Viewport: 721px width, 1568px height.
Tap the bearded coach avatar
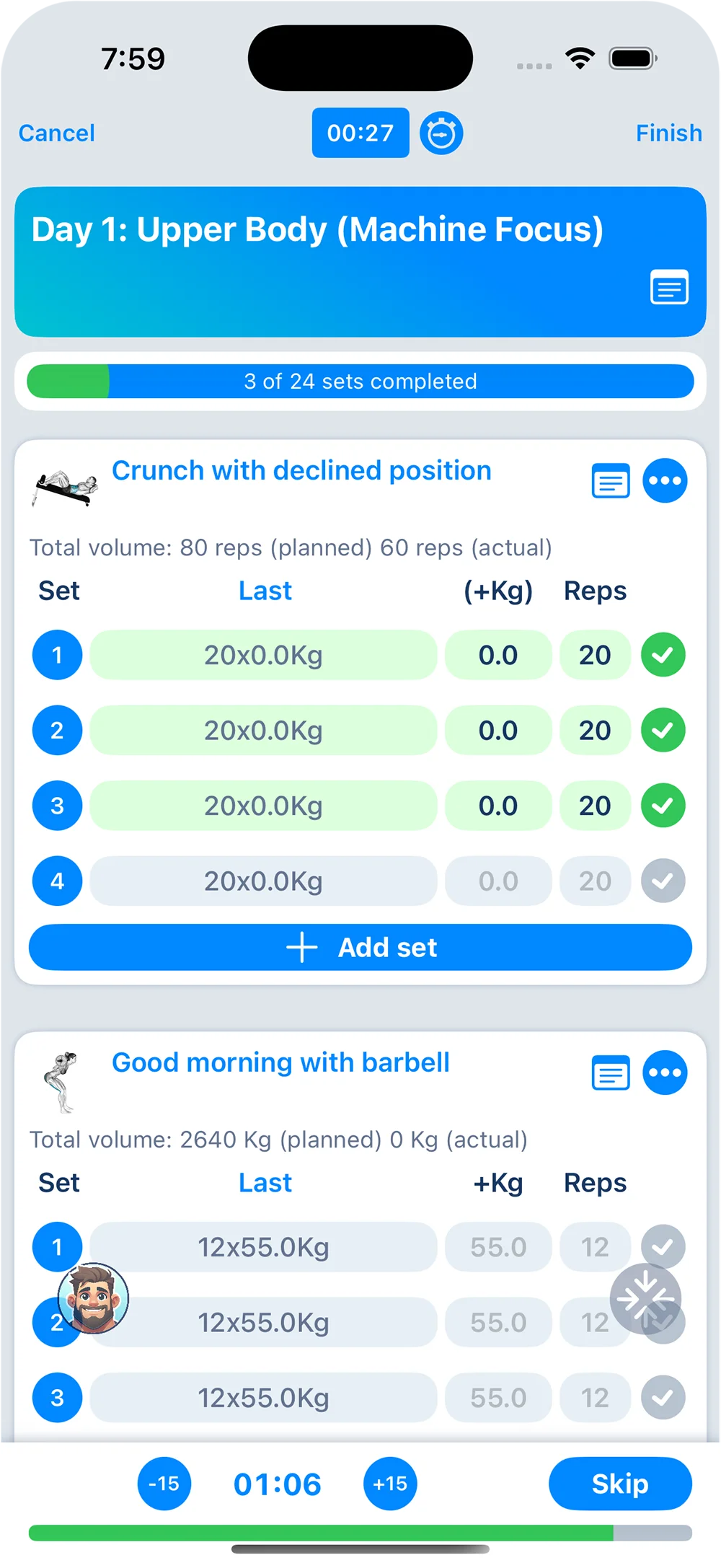[x=94, y=1298]
